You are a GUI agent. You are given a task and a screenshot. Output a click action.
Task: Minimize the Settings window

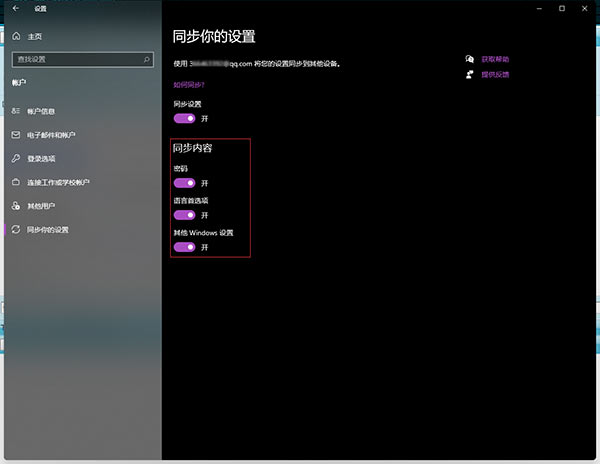click(539, 8)
